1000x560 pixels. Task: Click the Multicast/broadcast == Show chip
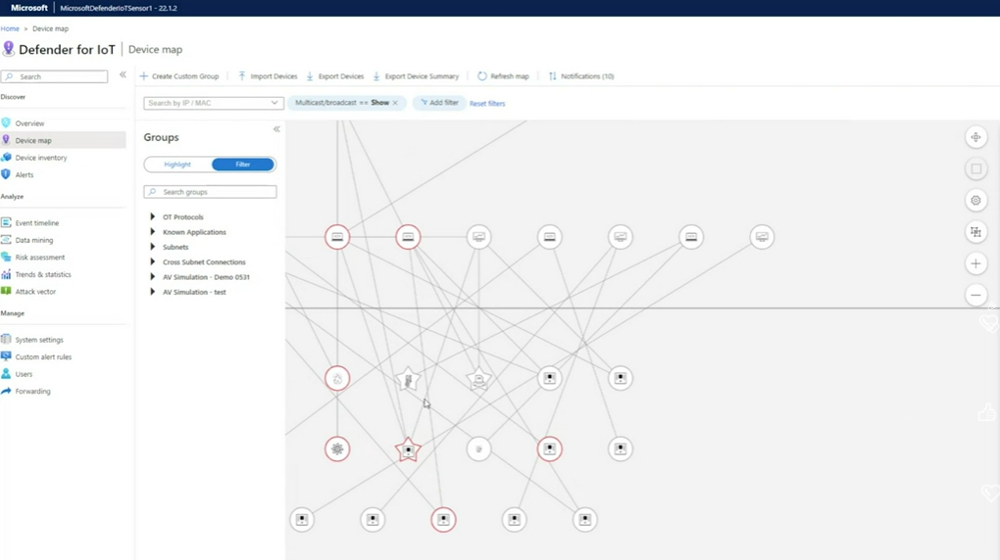point(346,103)
